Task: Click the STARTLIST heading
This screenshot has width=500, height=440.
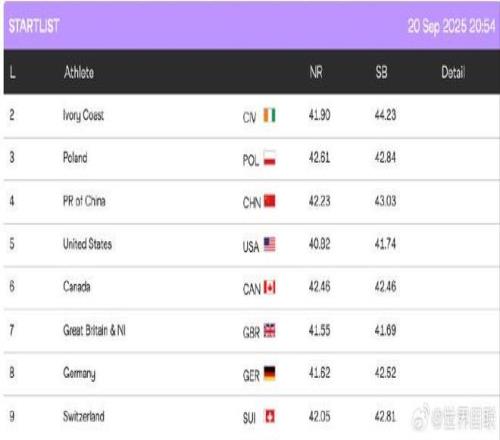Action: pos(34,26)
